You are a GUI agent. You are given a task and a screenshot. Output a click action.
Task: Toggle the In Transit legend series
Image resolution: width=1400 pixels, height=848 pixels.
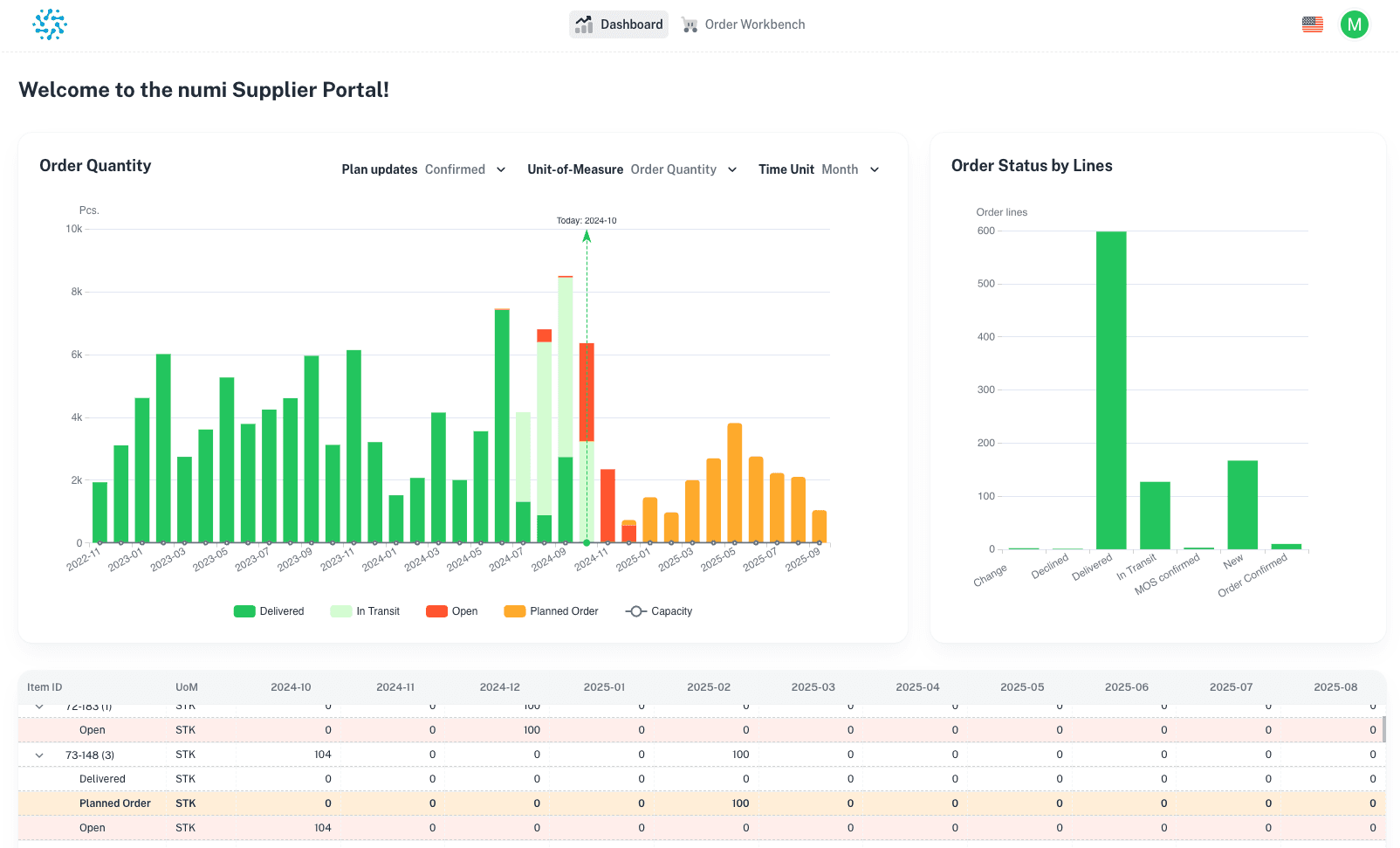(366, 611)
